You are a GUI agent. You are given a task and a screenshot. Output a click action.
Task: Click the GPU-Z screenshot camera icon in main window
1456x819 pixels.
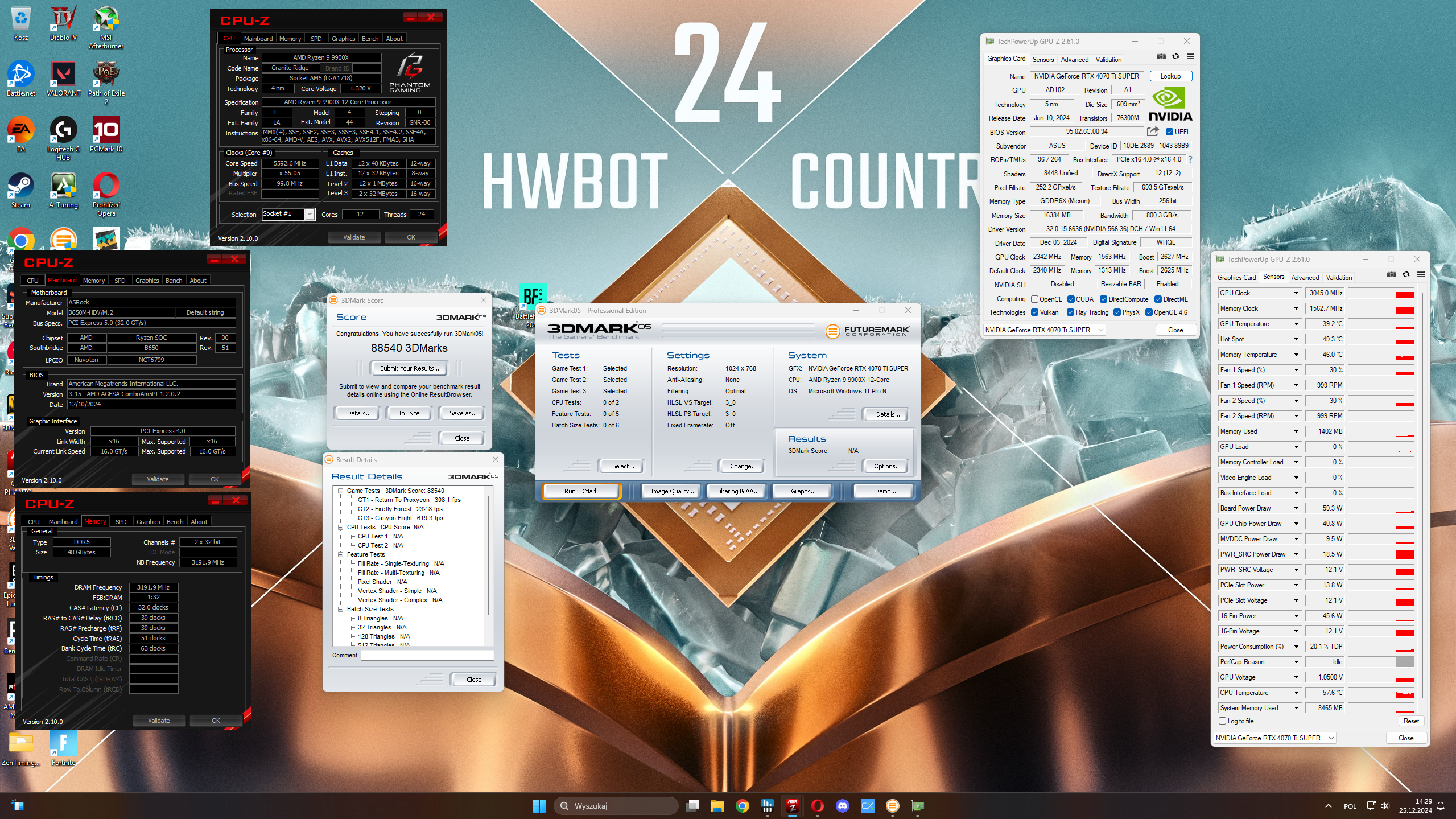[1161, 56]
